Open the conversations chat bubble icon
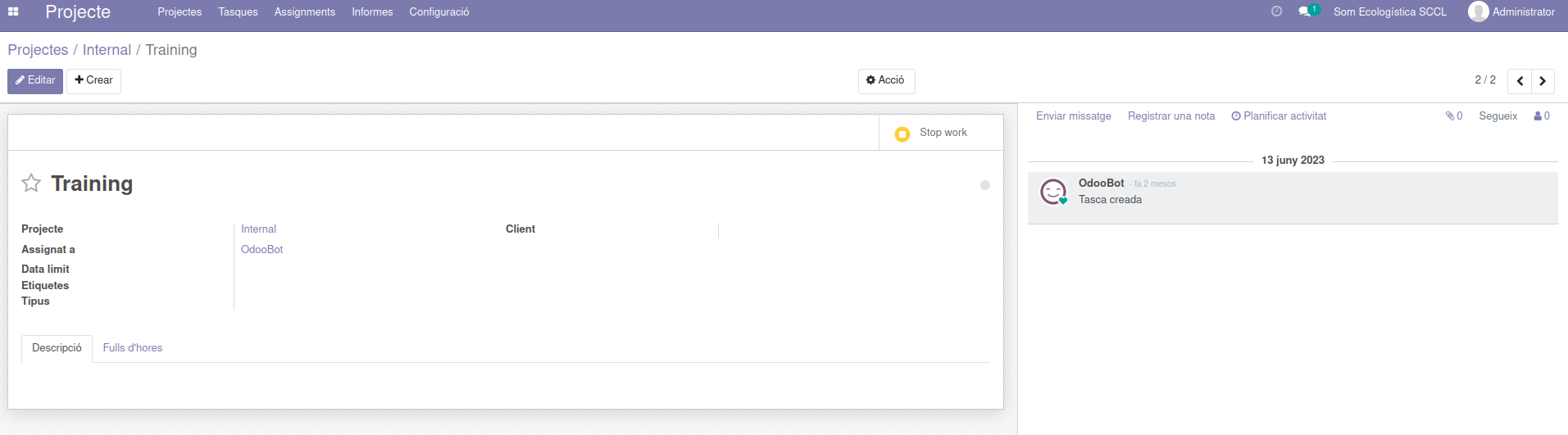This screenshot has height=435, width=1568. click(x=1304, y=11)
